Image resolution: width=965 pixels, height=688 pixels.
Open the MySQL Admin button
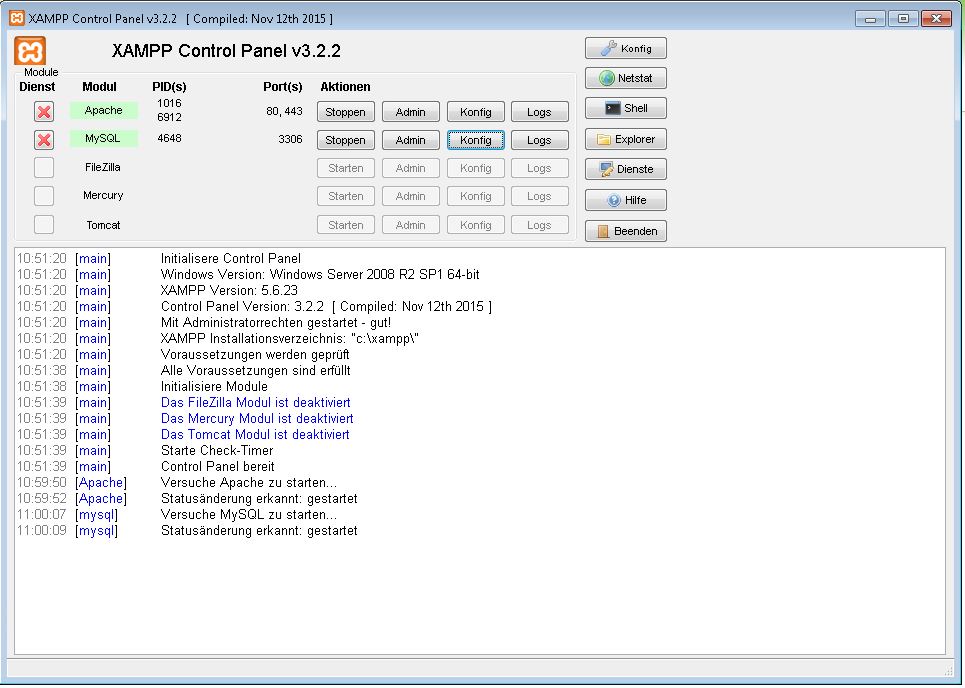[x=410, y=140]
